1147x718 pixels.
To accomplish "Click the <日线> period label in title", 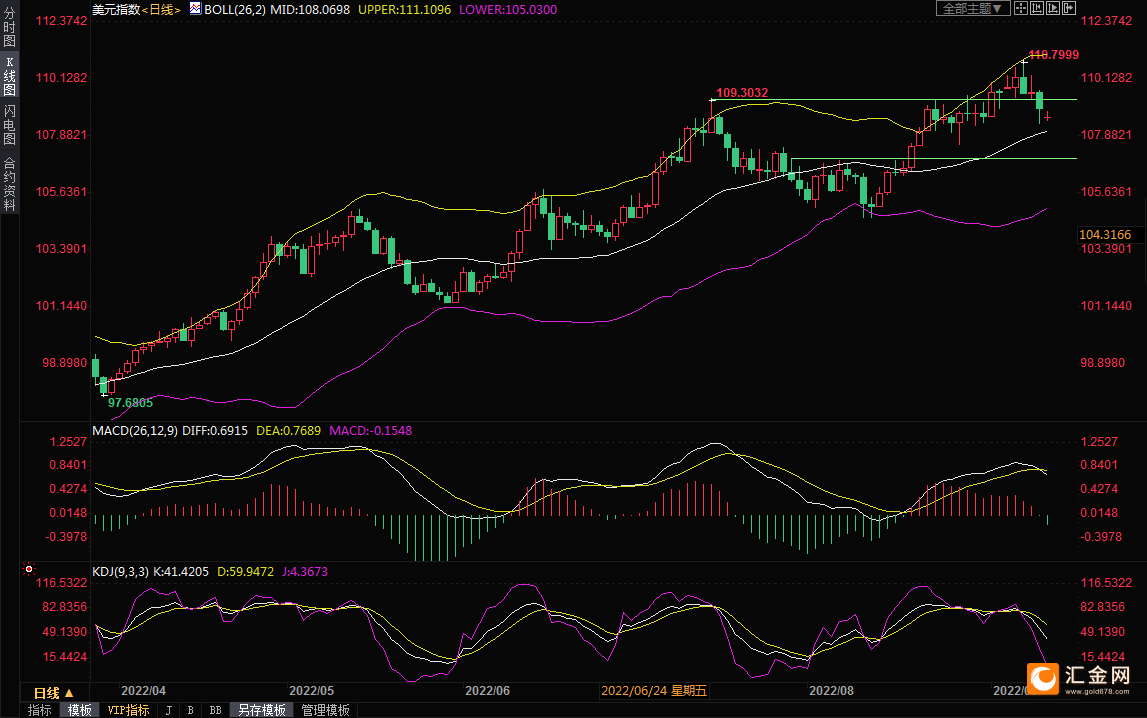I will (160, 10).
